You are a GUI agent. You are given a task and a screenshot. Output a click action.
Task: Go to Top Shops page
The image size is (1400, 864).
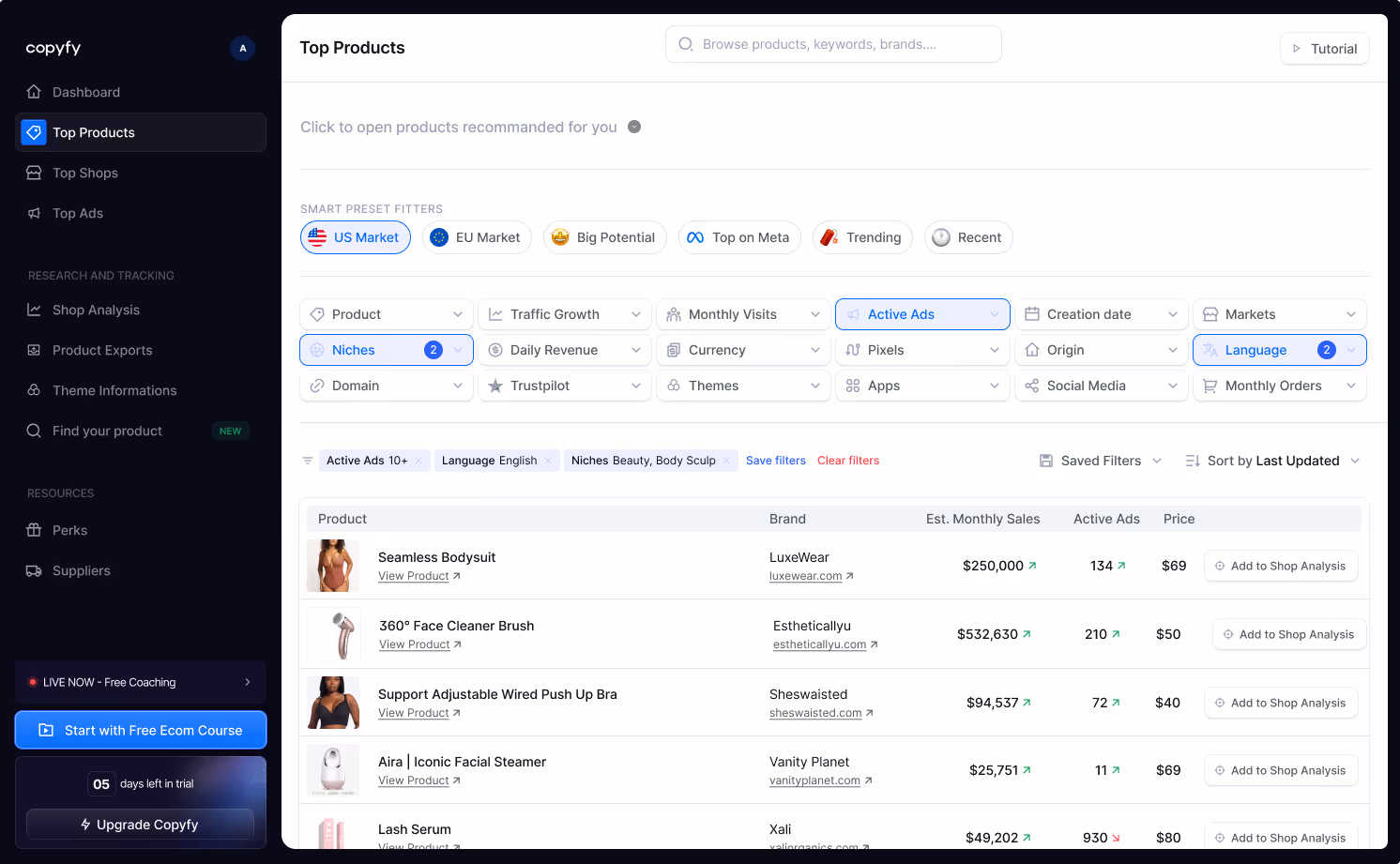click(141, 173)
